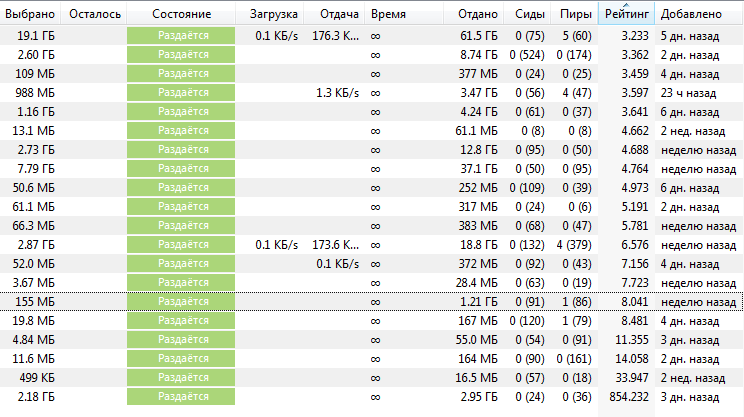This screenshot has height=417, width=744.
Task: Click the green status bar of the 988 МБ torrent
Action: tap(181, 93)
